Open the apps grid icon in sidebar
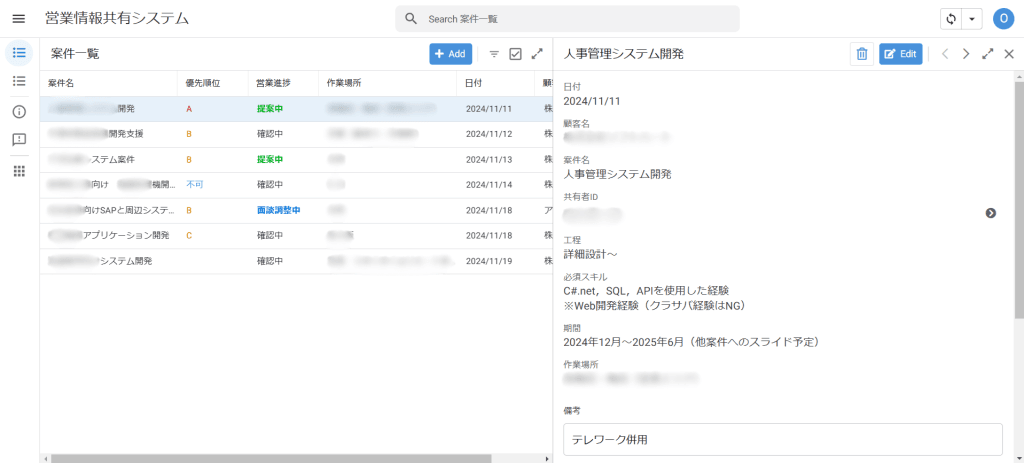The image size is (1024, 463). 19,171
